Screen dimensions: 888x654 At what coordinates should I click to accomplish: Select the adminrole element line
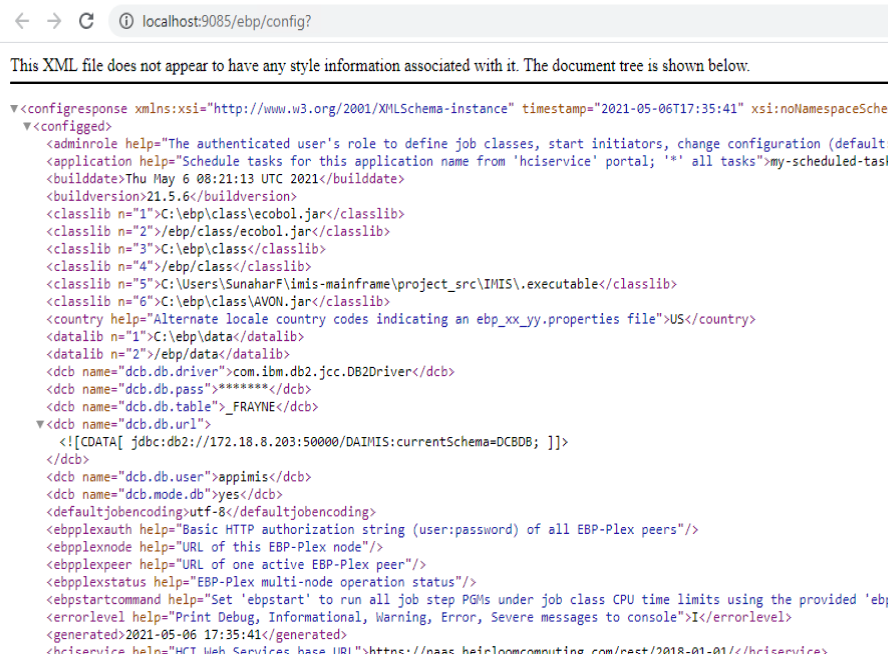tap(467, 144)
